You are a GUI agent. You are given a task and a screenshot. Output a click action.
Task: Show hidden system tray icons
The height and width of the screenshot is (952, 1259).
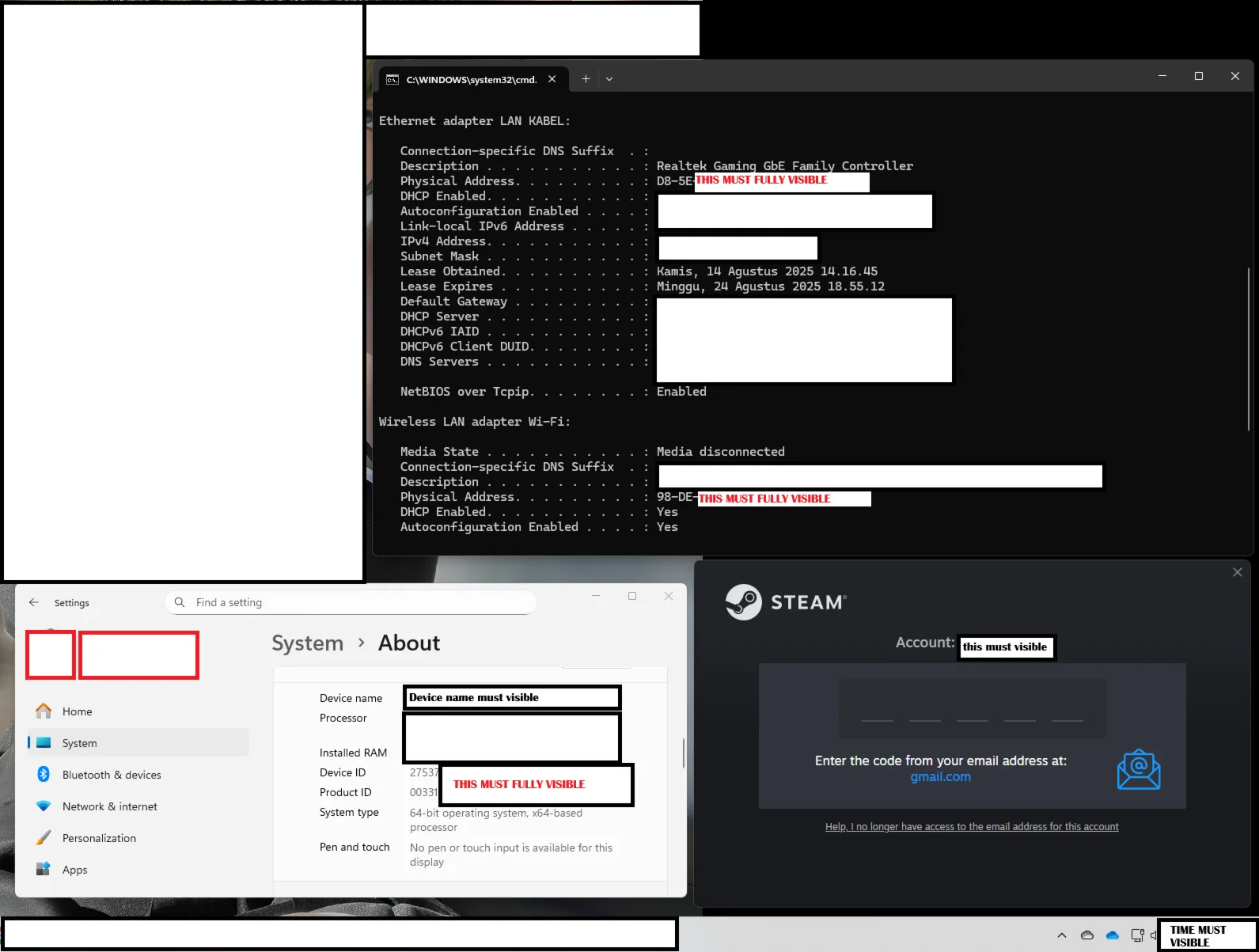click(x=1062, y=935)
